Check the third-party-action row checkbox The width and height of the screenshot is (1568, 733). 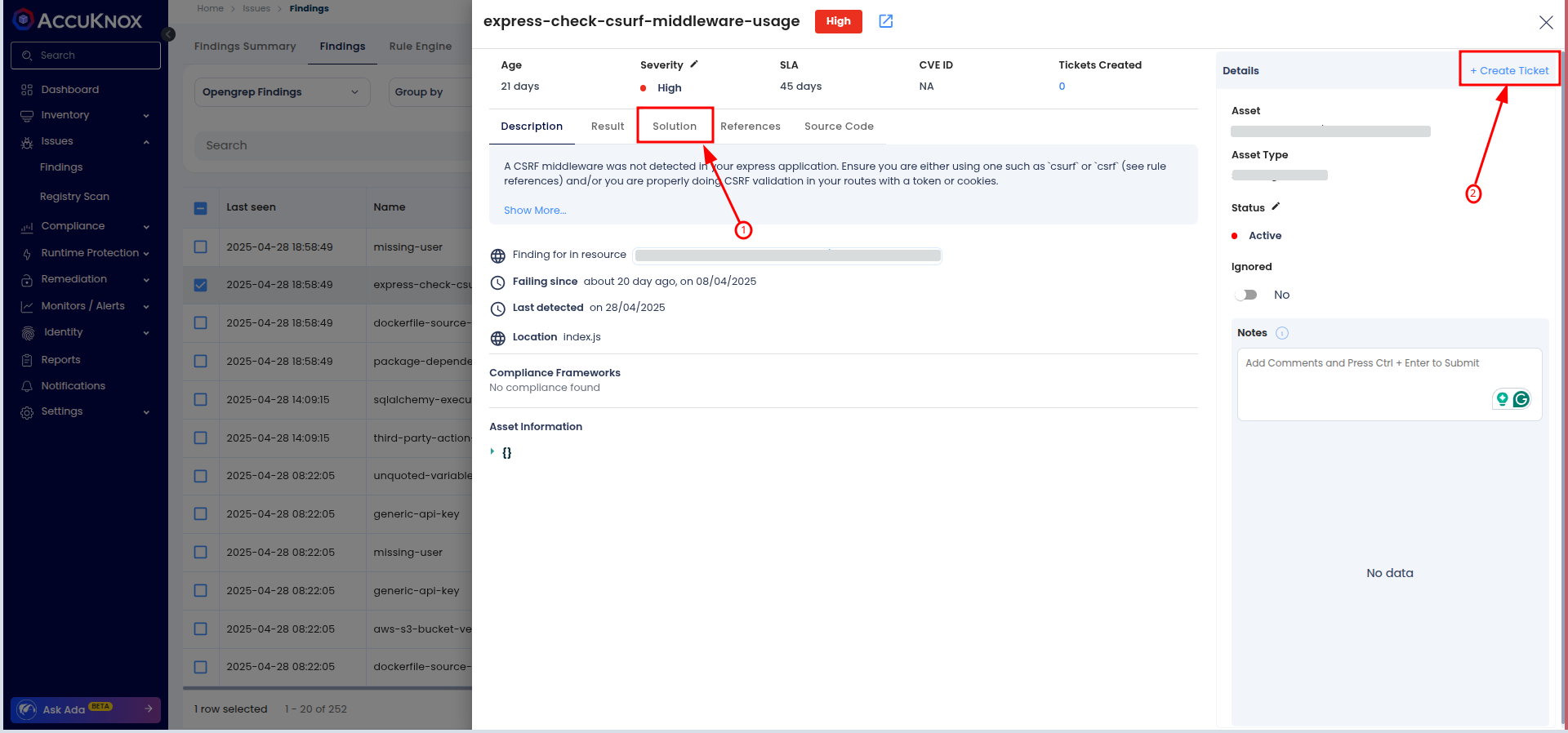[201, 438]
